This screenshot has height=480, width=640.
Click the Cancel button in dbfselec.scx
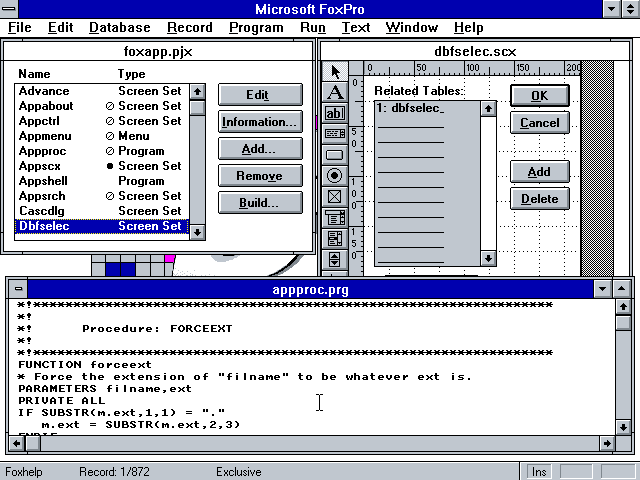tap(540, 122)
